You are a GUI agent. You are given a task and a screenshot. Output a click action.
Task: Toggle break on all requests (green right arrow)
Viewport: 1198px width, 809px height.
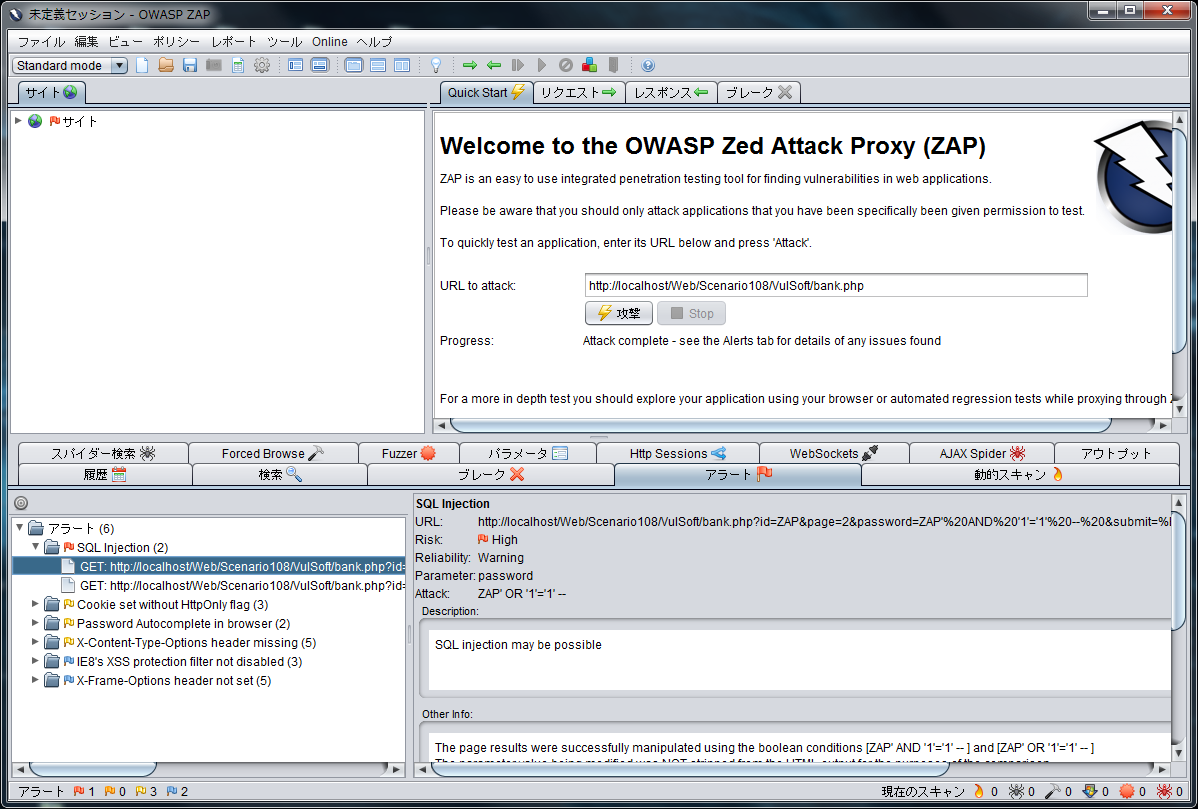coord(470,66)
